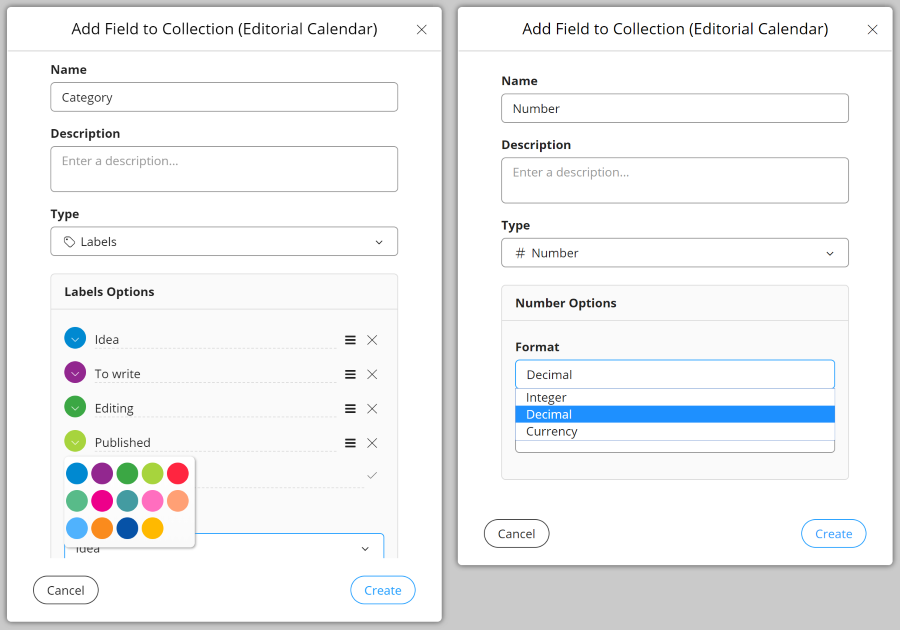Remove the To write label option

coord(372,375)
